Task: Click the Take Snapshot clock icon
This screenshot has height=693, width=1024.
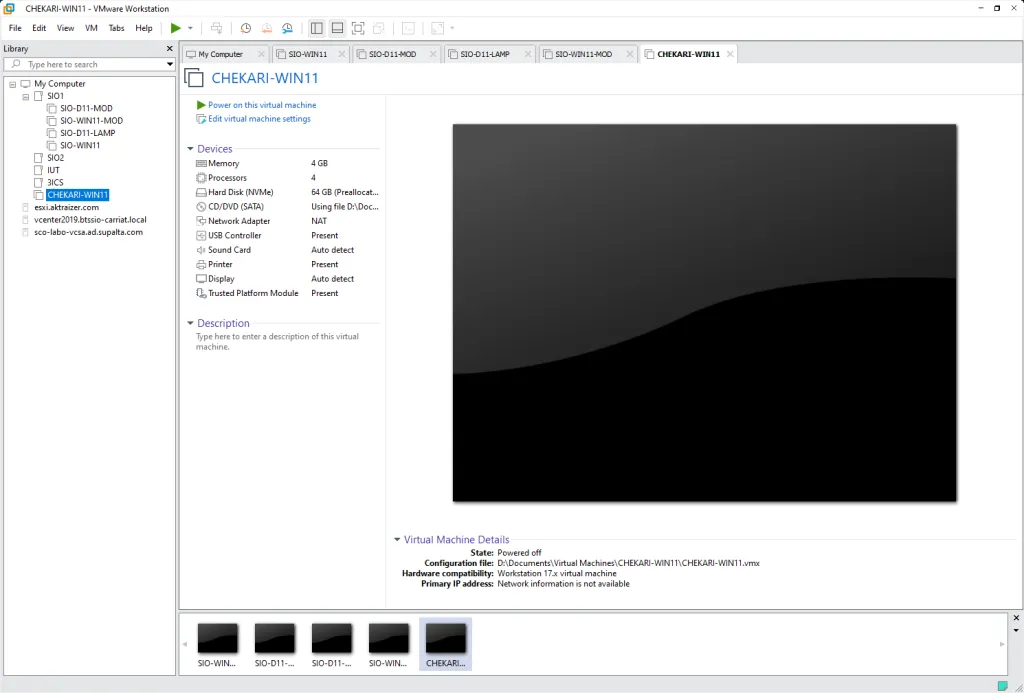Action: point(246,28)
